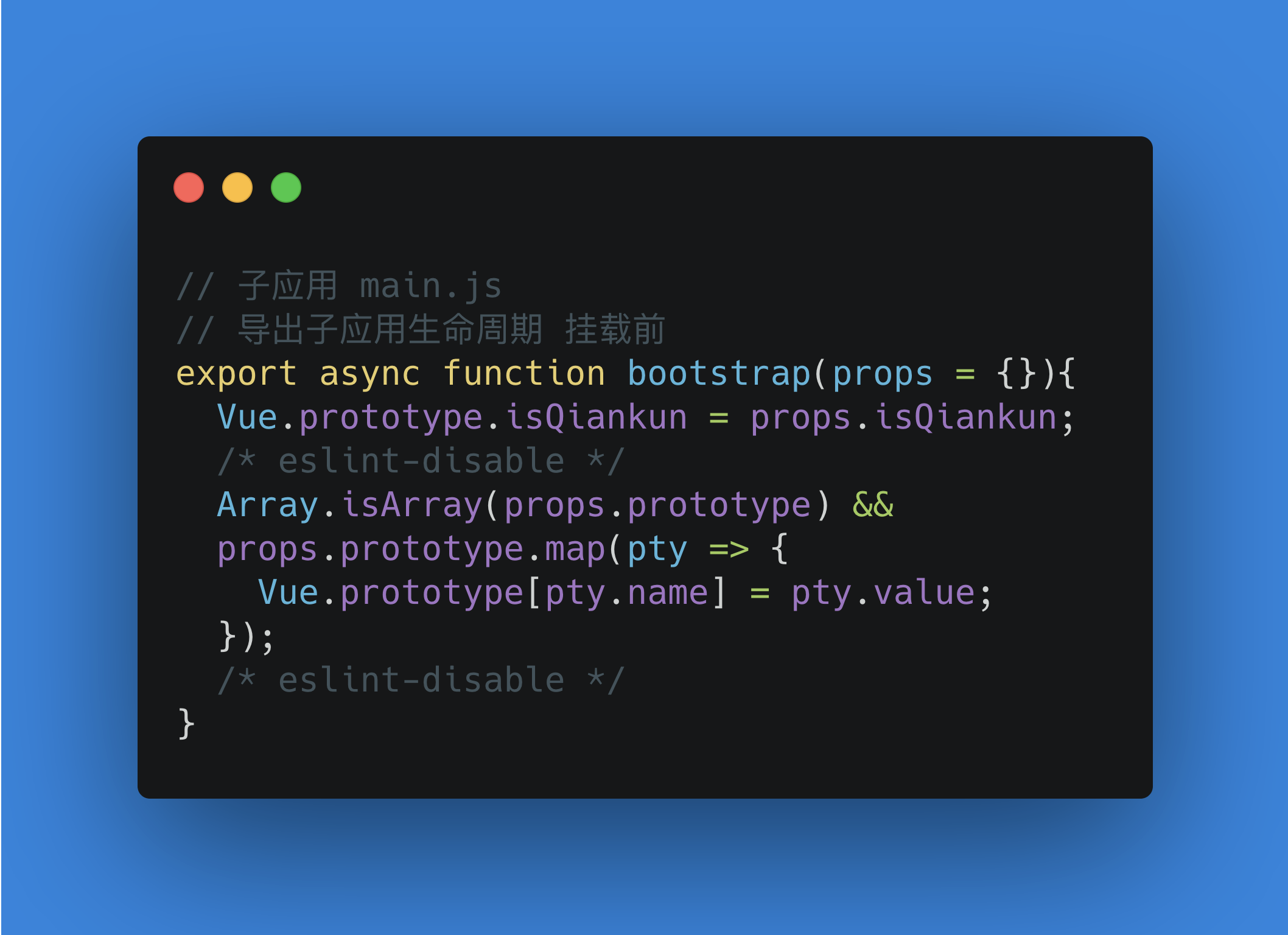Click the function keyword
The height and width of the screenshot is (935, 1288).
click(x=523, y=373)
